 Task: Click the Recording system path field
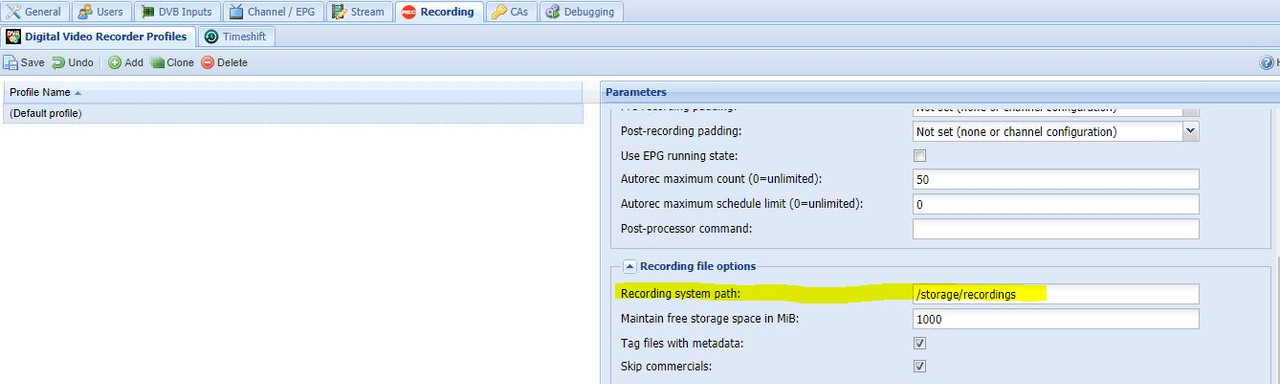pyautogui.click(x=1056, y=294)
